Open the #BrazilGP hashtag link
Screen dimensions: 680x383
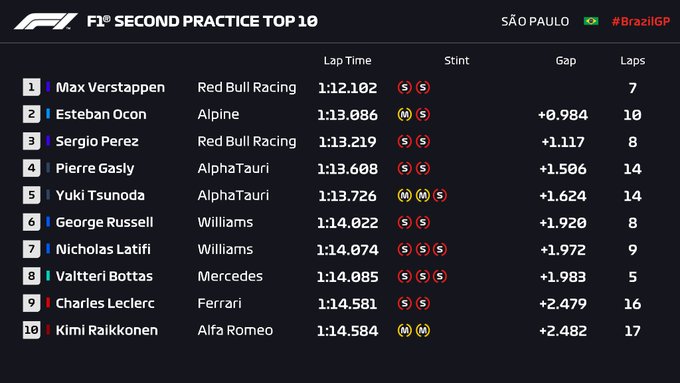tap(641, 21)
